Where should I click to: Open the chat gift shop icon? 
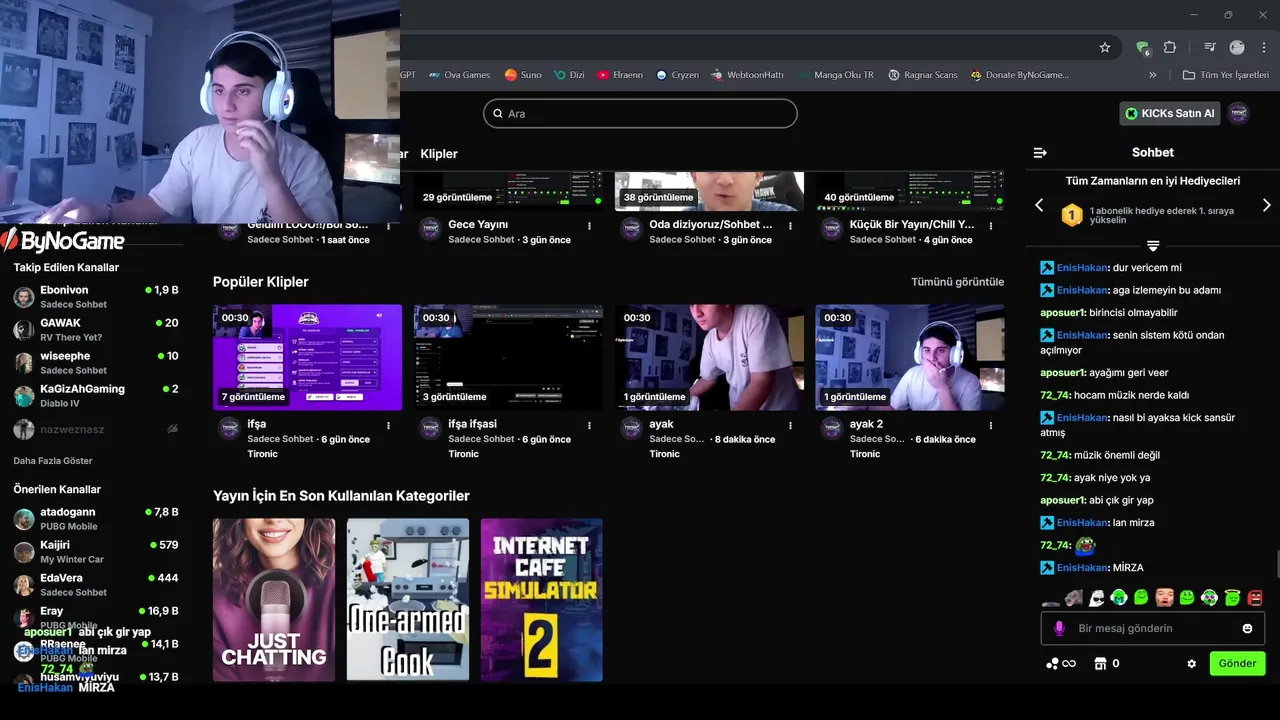click(x=1100, y=663)
